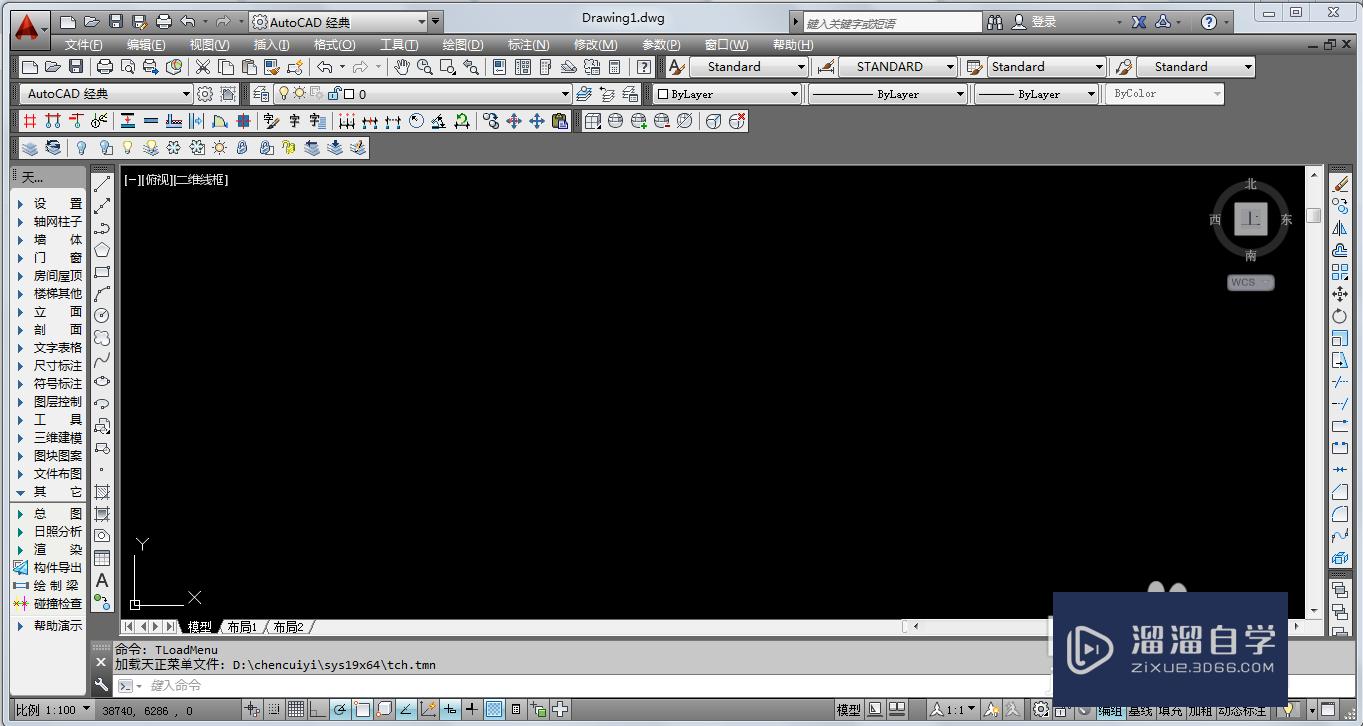This screenshot has width=1363, height=726.
Task: Click the 登录 sign-in button
Action: point(1035,22)
